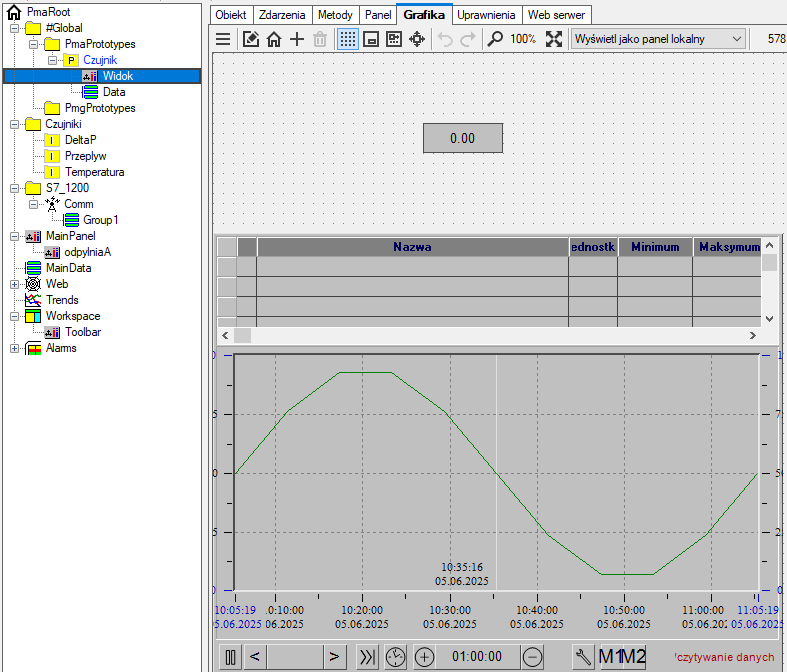The height and width of the screenshot is (672, 787).
Task: Click the trash delete icon
Action: click(320, 39)
